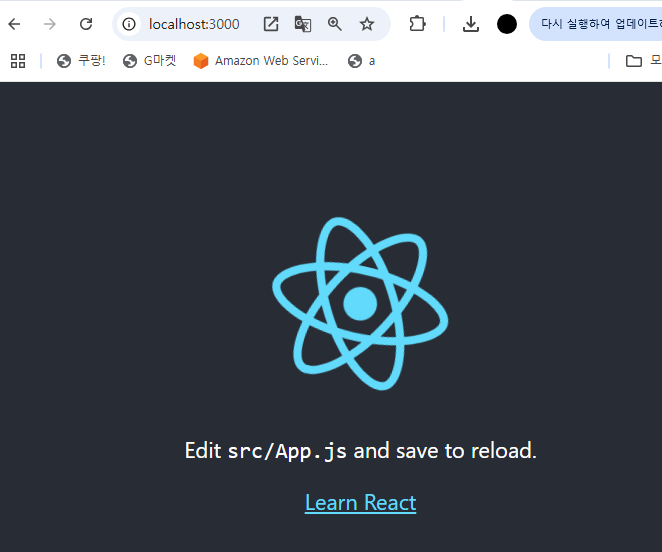
Task: Translate this page icon
Action: pos(303,24)
